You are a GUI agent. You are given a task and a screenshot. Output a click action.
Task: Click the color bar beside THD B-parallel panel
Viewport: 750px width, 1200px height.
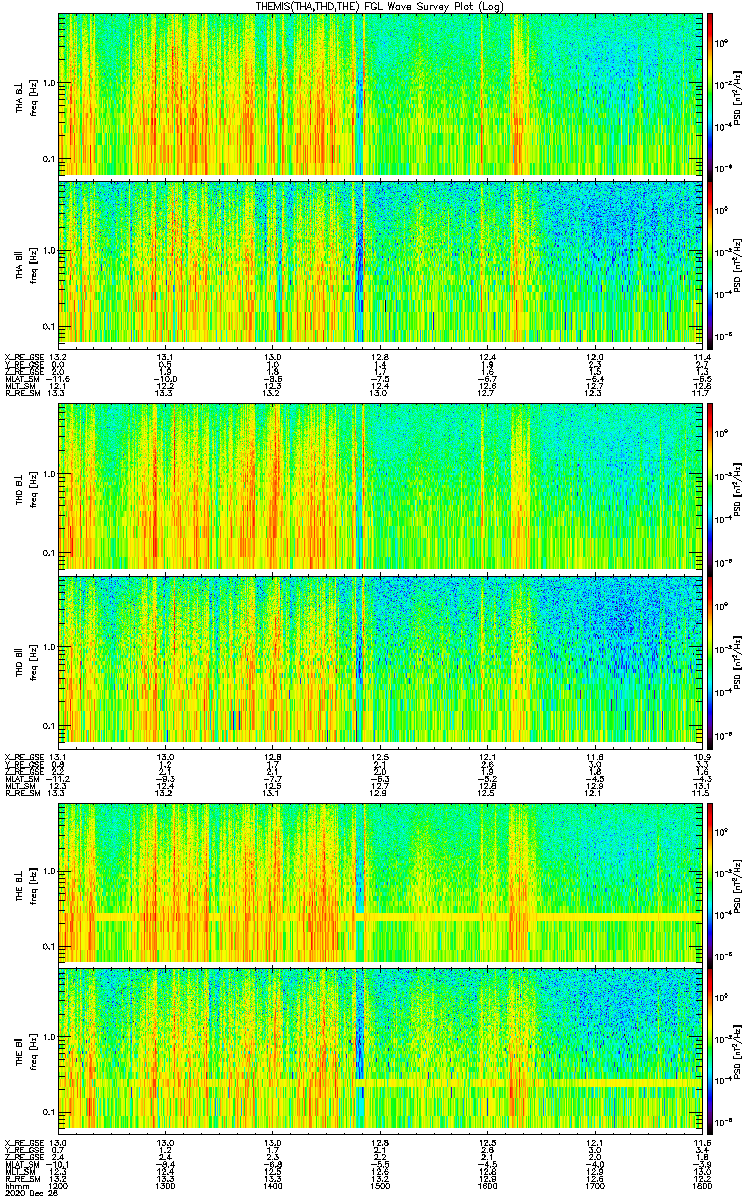(x=711, y=659)
